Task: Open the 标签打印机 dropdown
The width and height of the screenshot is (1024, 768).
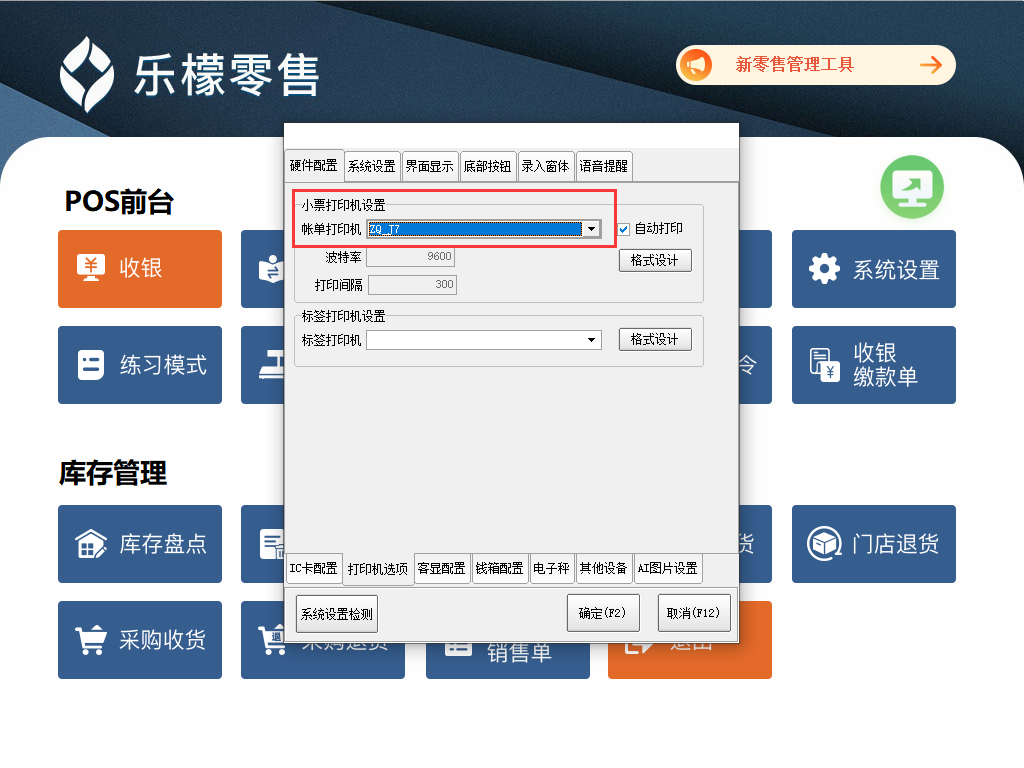Action: (x=591, y=340)
